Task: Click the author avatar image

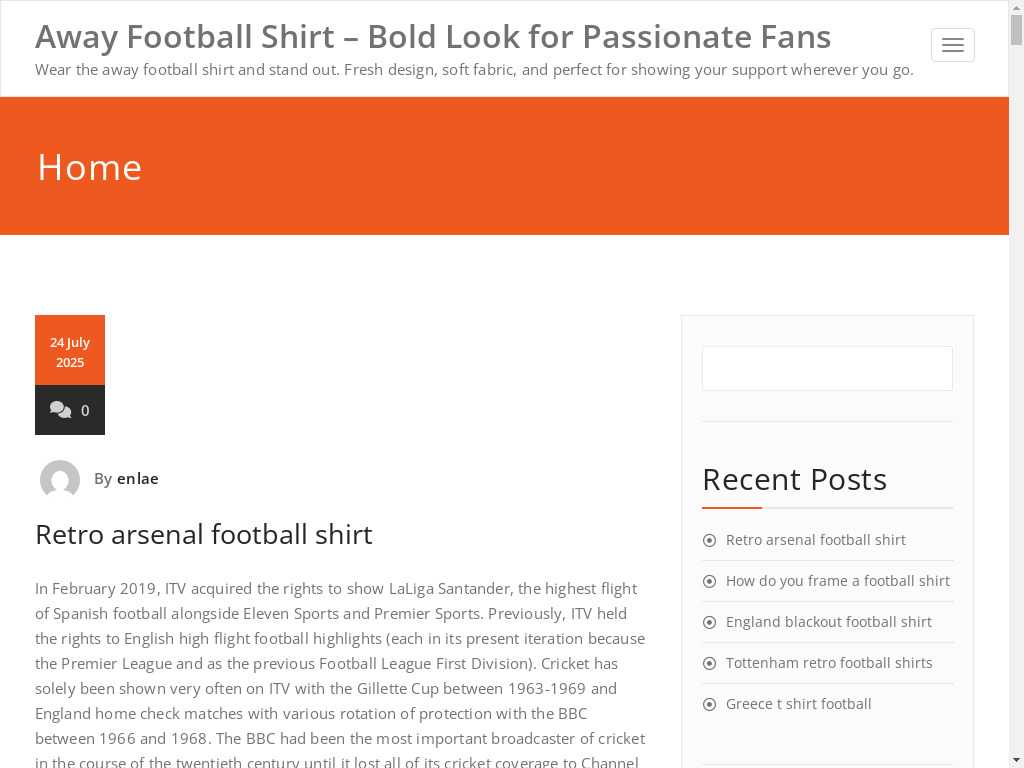Action: (x=60, y=480)
